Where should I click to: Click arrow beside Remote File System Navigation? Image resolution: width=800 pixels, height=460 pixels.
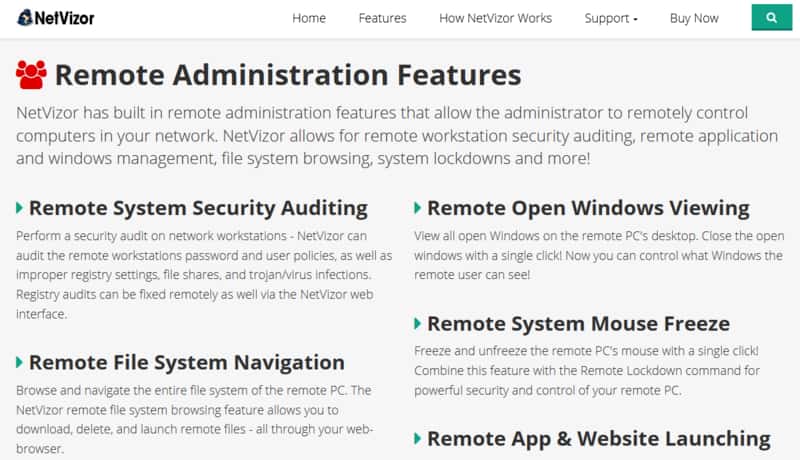(19, 363)
